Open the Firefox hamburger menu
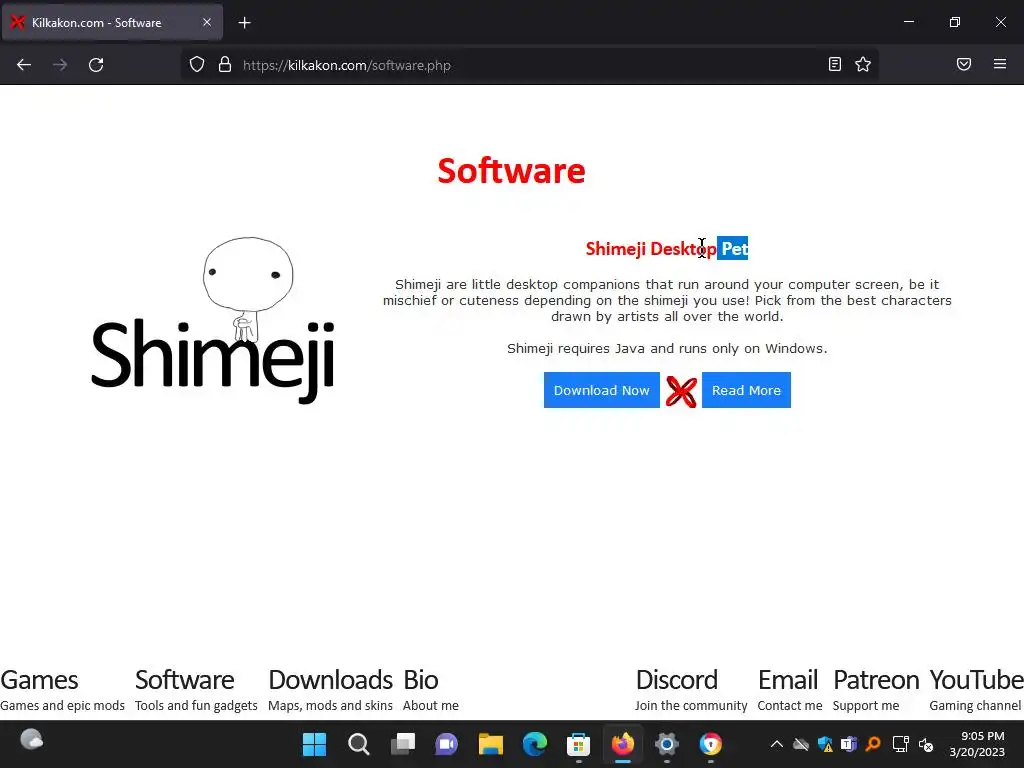Viewport: 1024px width, 768px height. (x=1000, y=64)
